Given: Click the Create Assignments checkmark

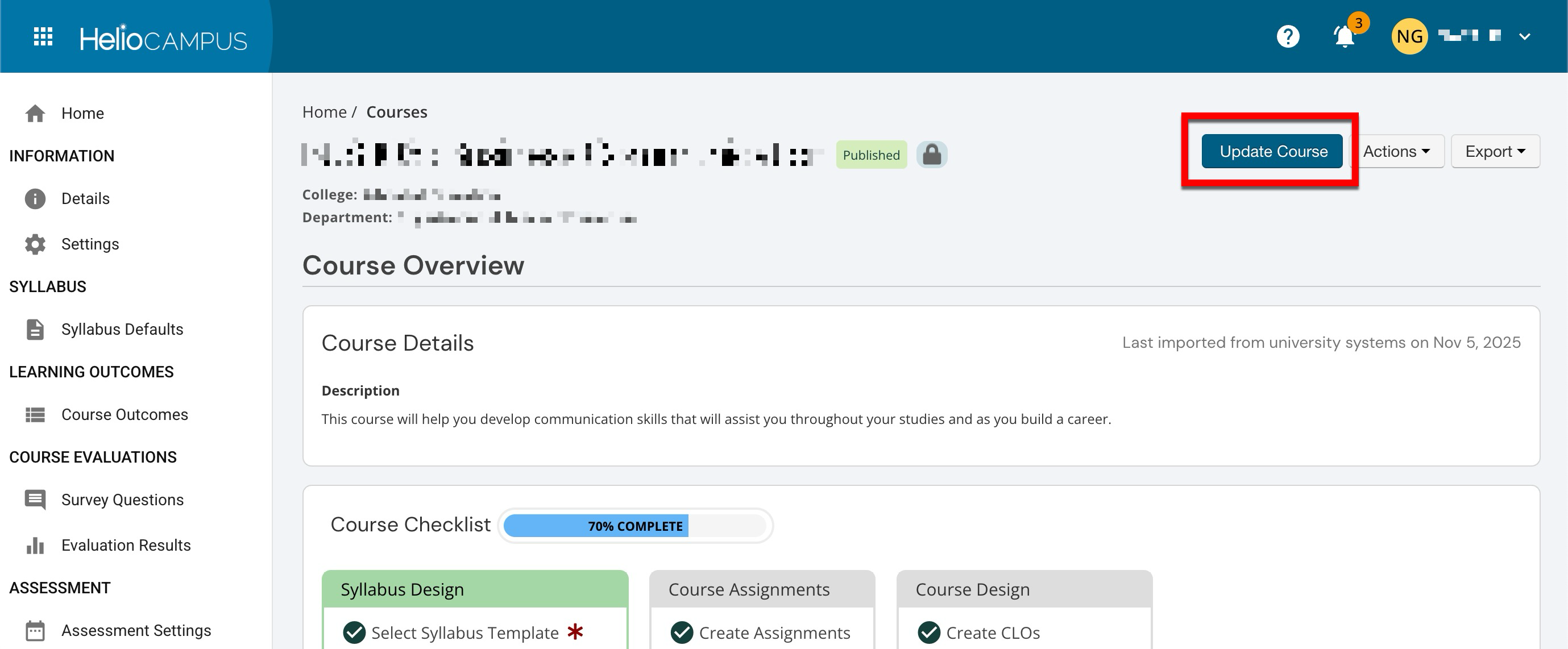Looking at the screenshot, I should pyautogui.click(x=682, y=633).
